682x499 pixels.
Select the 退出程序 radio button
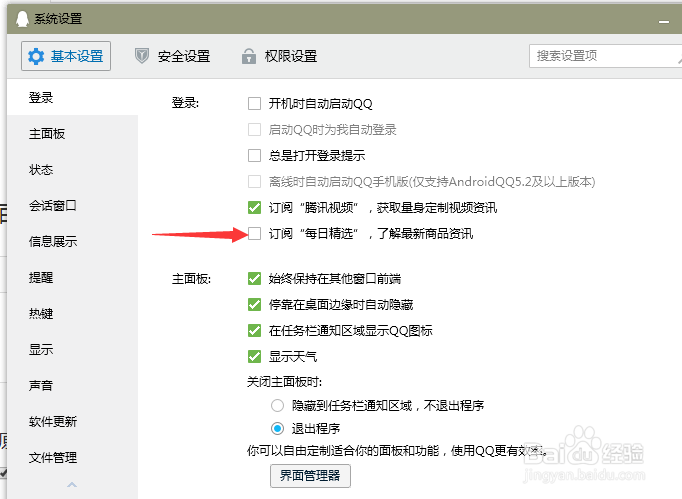277,429
